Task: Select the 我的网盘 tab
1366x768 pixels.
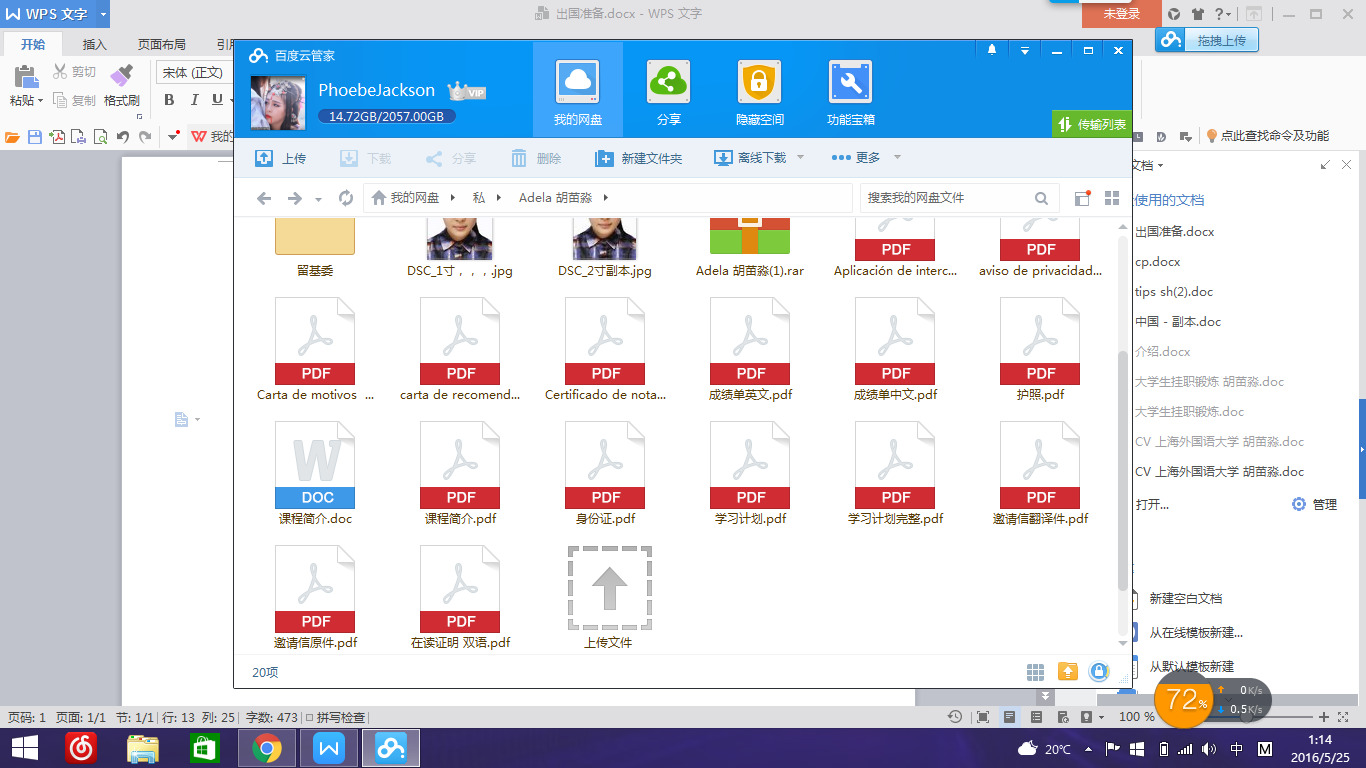Action: tap(578, 90)
